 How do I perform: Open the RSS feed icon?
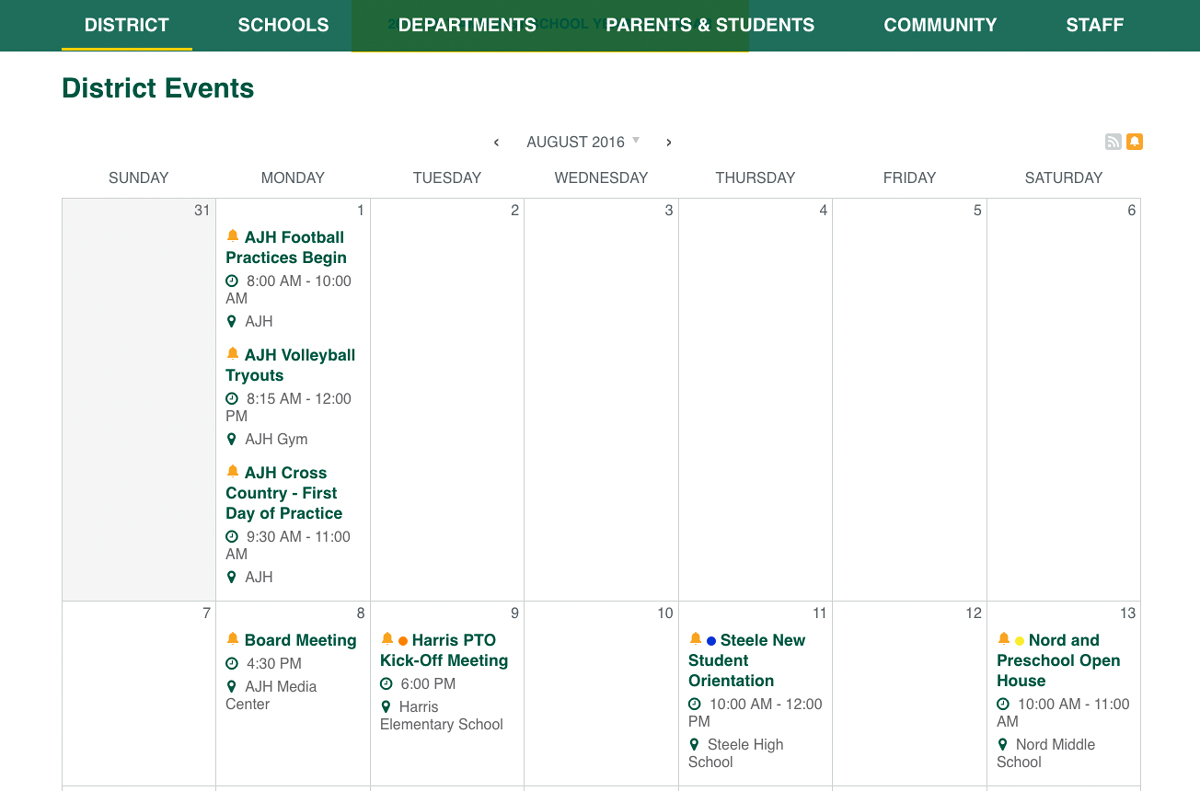pyautogui.click(x=1113, y=141)
